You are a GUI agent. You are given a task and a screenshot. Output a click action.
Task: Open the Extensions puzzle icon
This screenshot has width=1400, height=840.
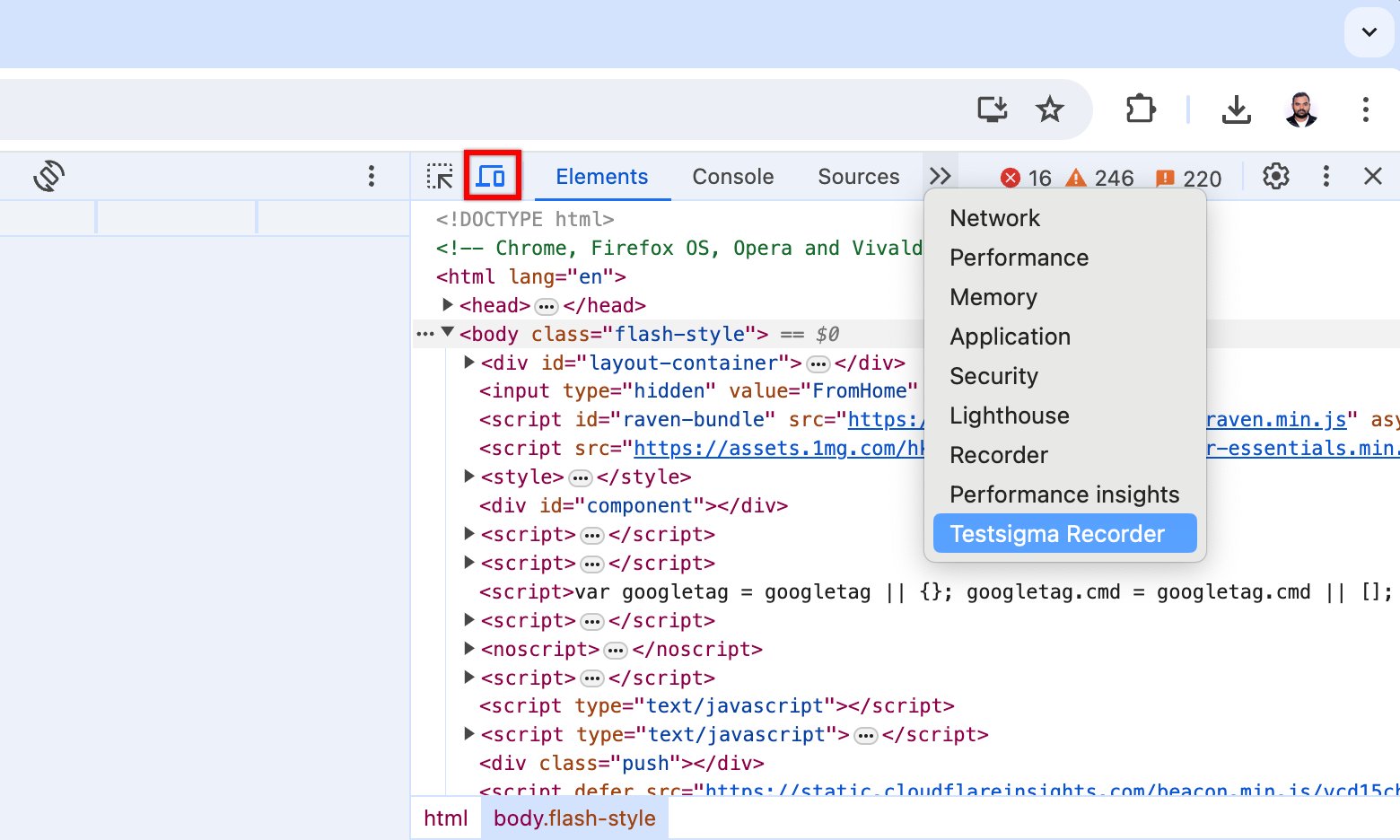point(1141,109)
